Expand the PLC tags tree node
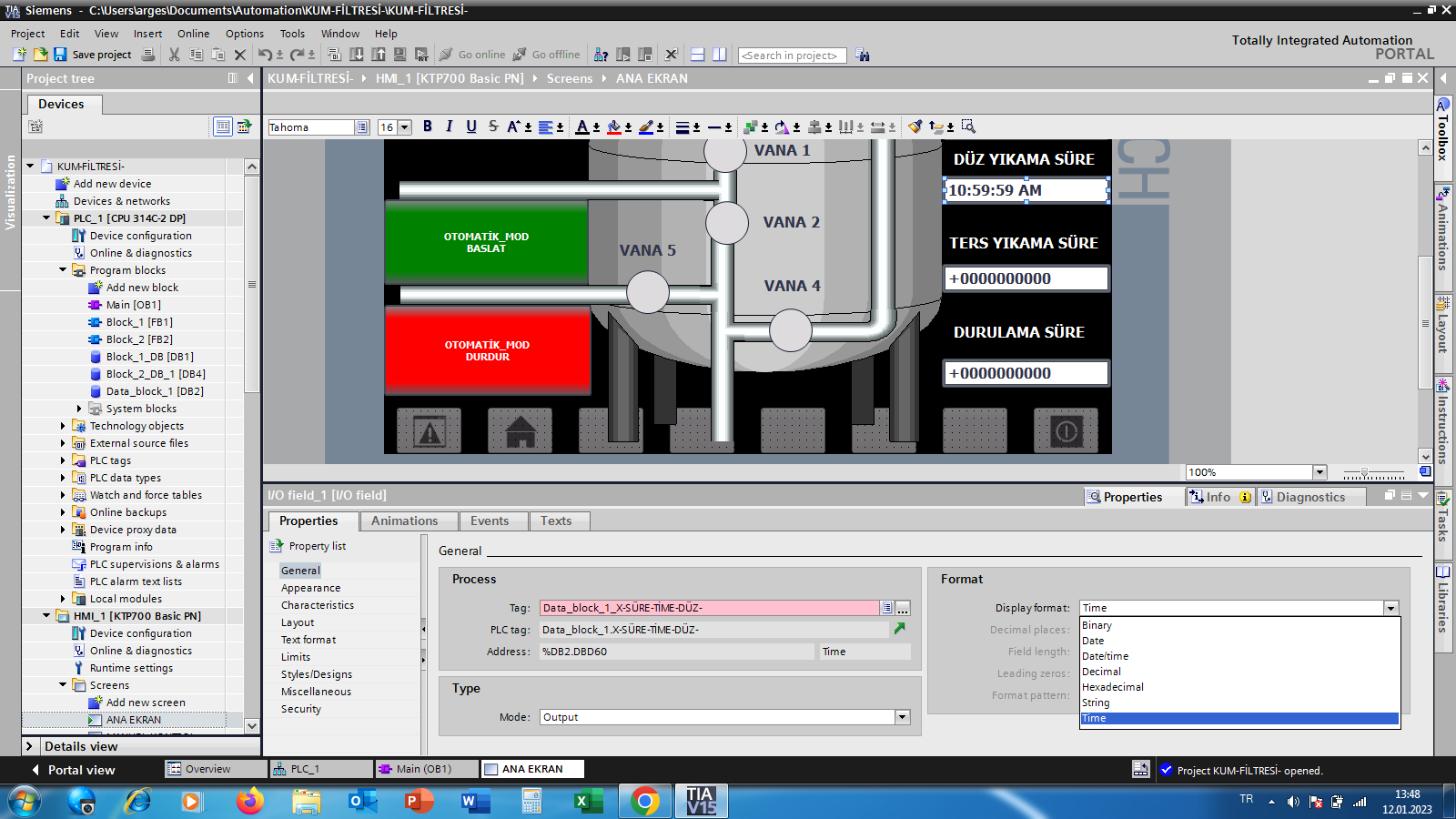 click(63, 460)
